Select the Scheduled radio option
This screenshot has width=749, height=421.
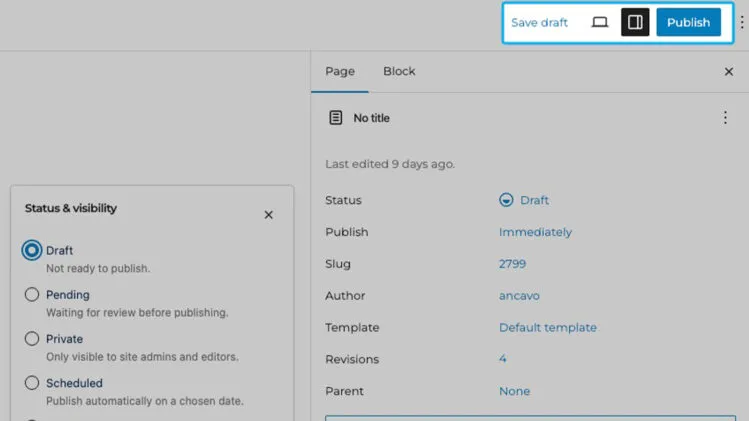point(32,383)
